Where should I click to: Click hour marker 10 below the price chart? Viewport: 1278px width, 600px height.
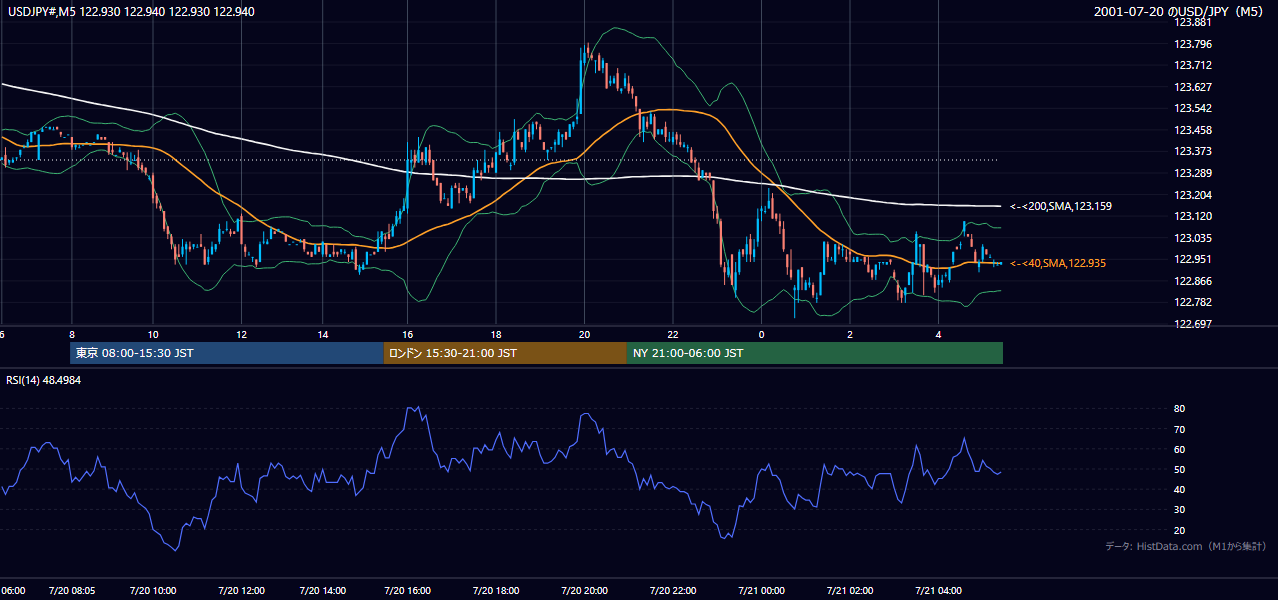click(x=152, y=334)
